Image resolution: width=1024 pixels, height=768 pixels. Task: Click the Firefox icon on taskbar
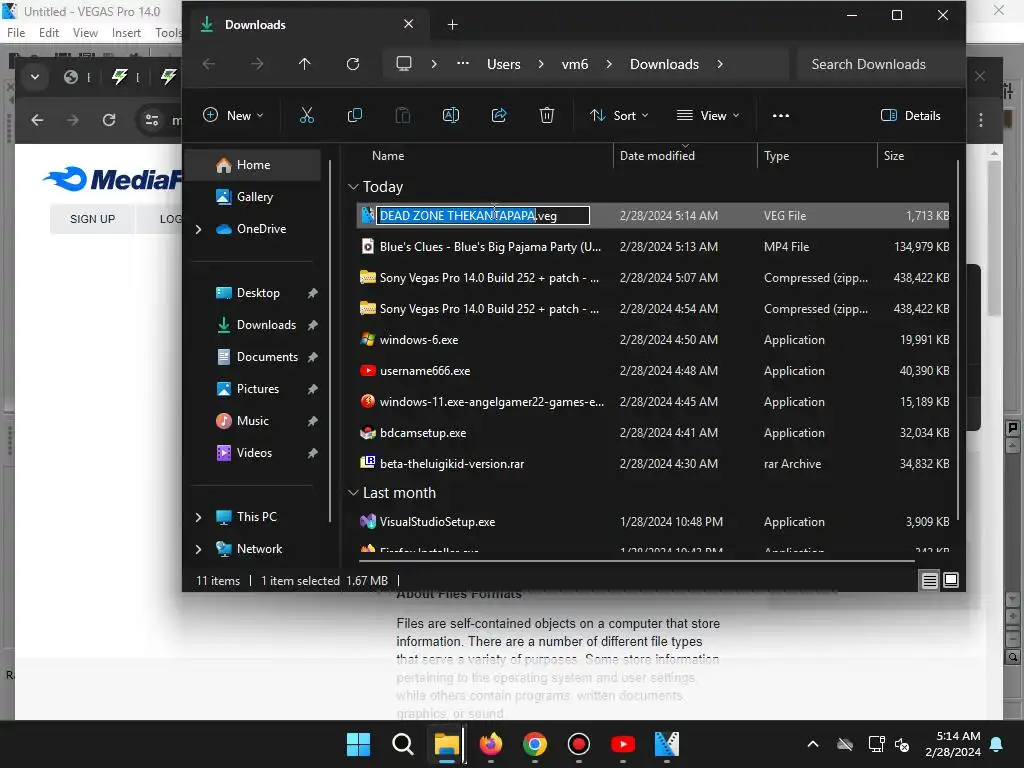tap(490, 744)
